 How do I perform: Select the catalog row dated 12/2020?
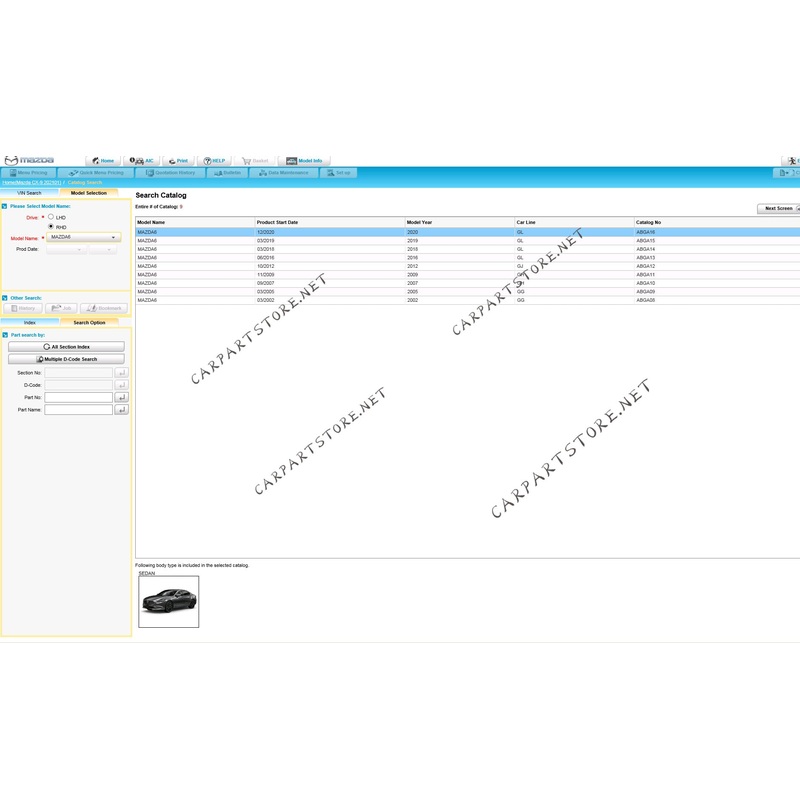(468, 232)
